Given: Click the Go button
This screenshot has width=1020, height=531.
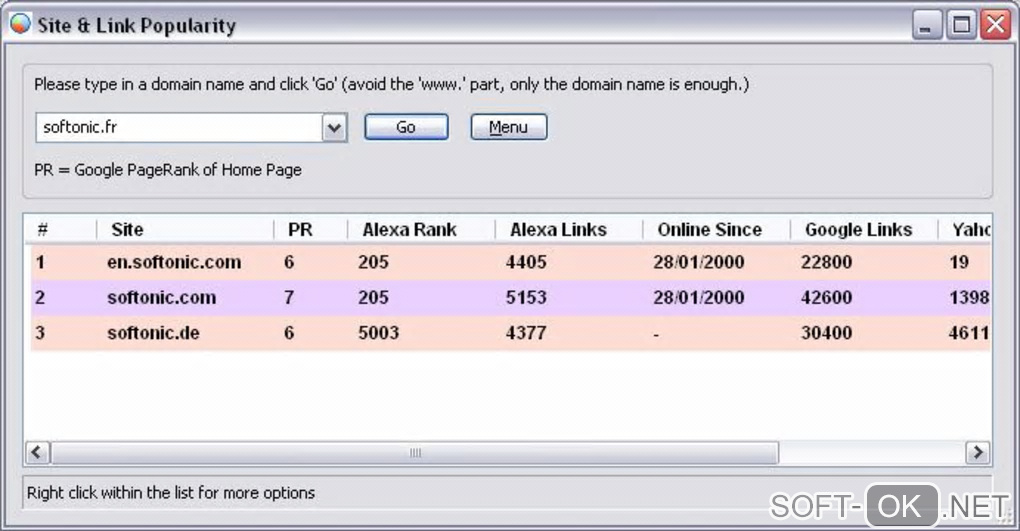Looking at the screenshot, I should pyautogui.click(x=406, y=127).
